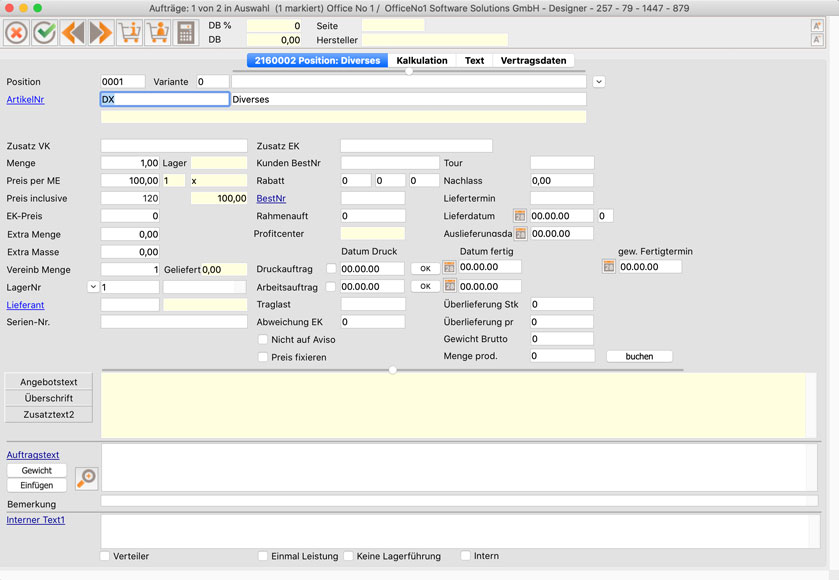The image size is (839, 580).
Task: Click the Liefertermin input field
Action: (x=562, y=198)
